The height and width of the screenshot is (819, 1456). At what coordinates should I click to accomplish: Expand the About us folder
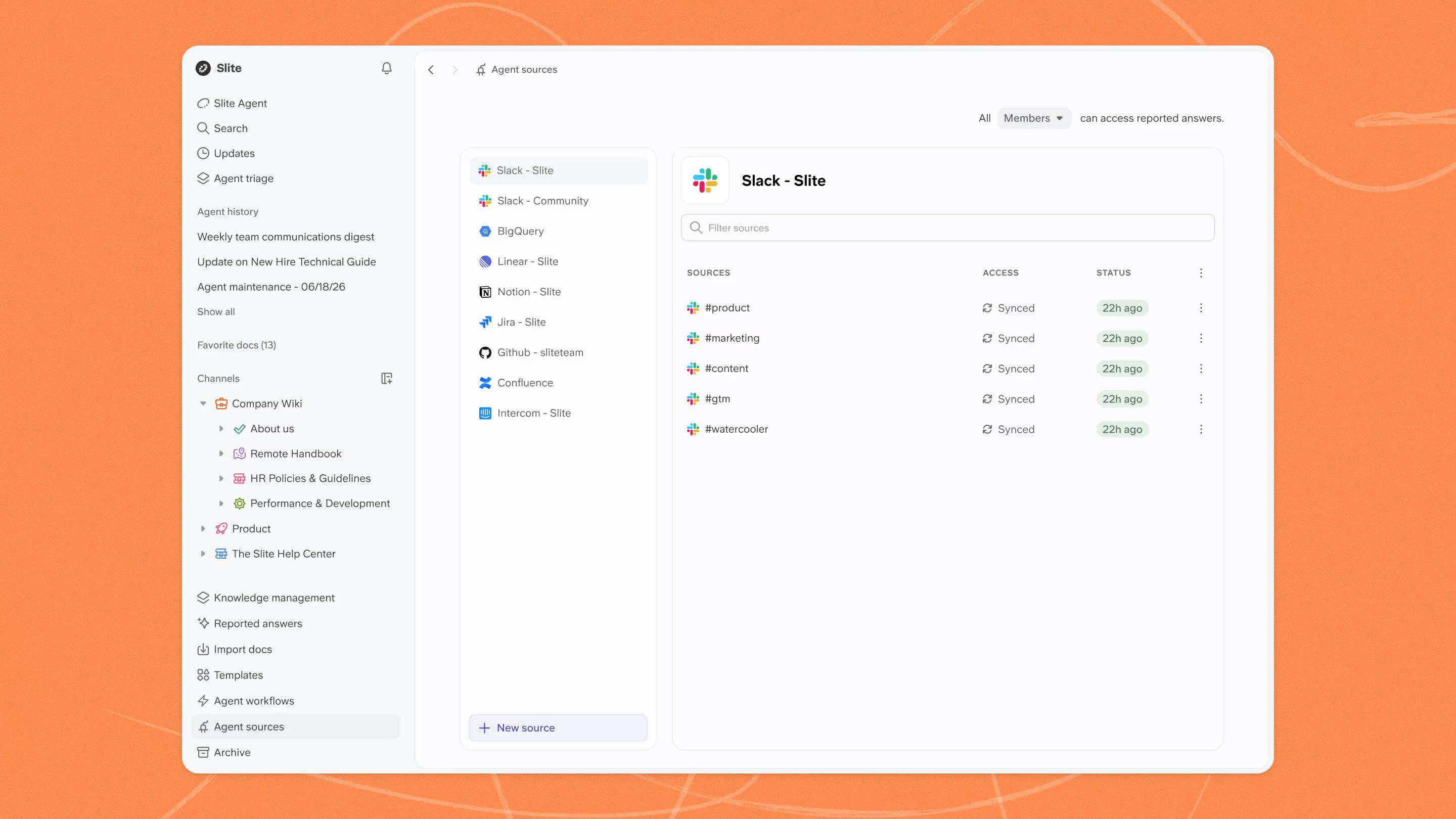point(221,429)
